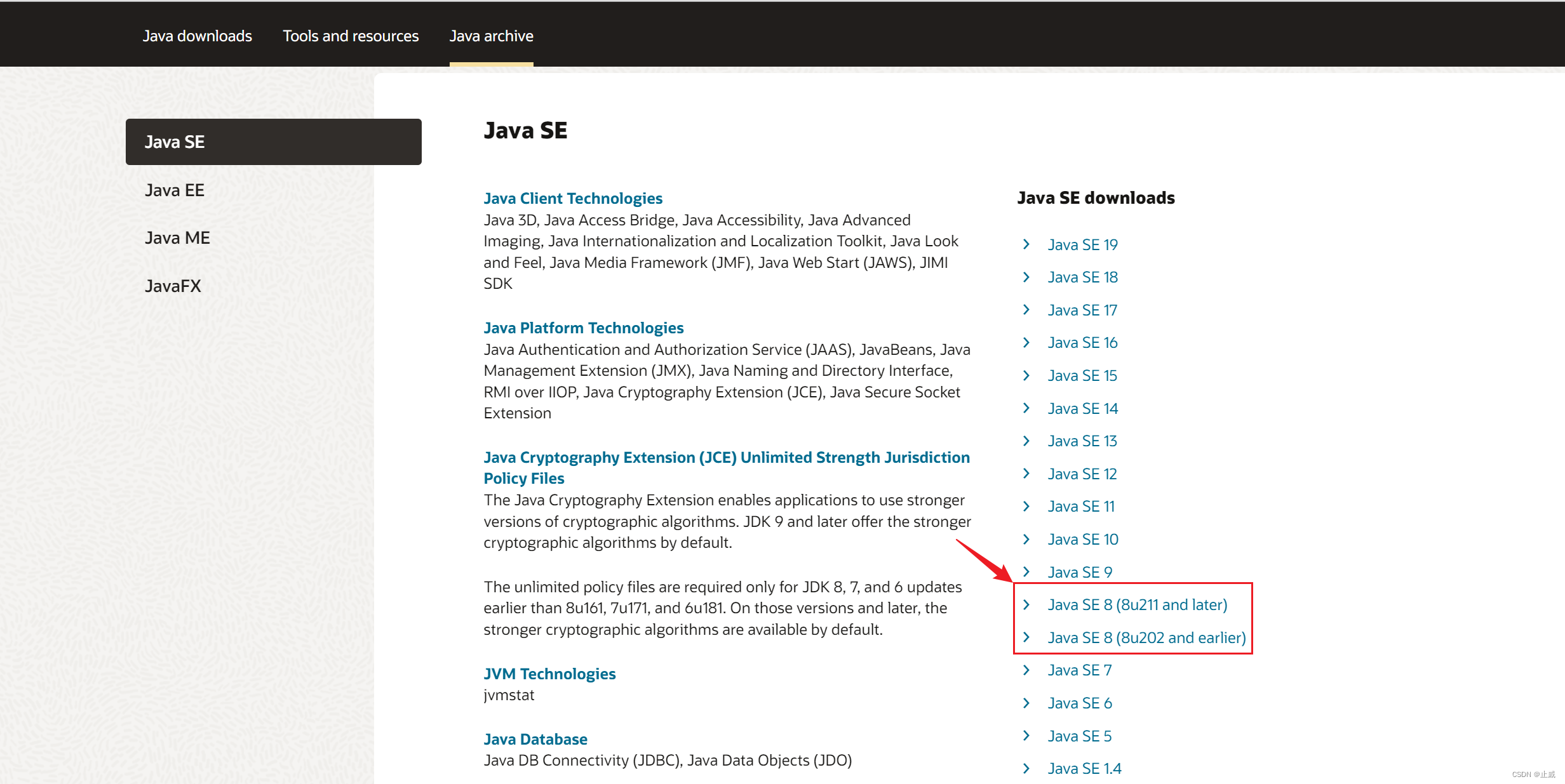Choose Java ME from the left menu
1565x784 pixels.
177,238
